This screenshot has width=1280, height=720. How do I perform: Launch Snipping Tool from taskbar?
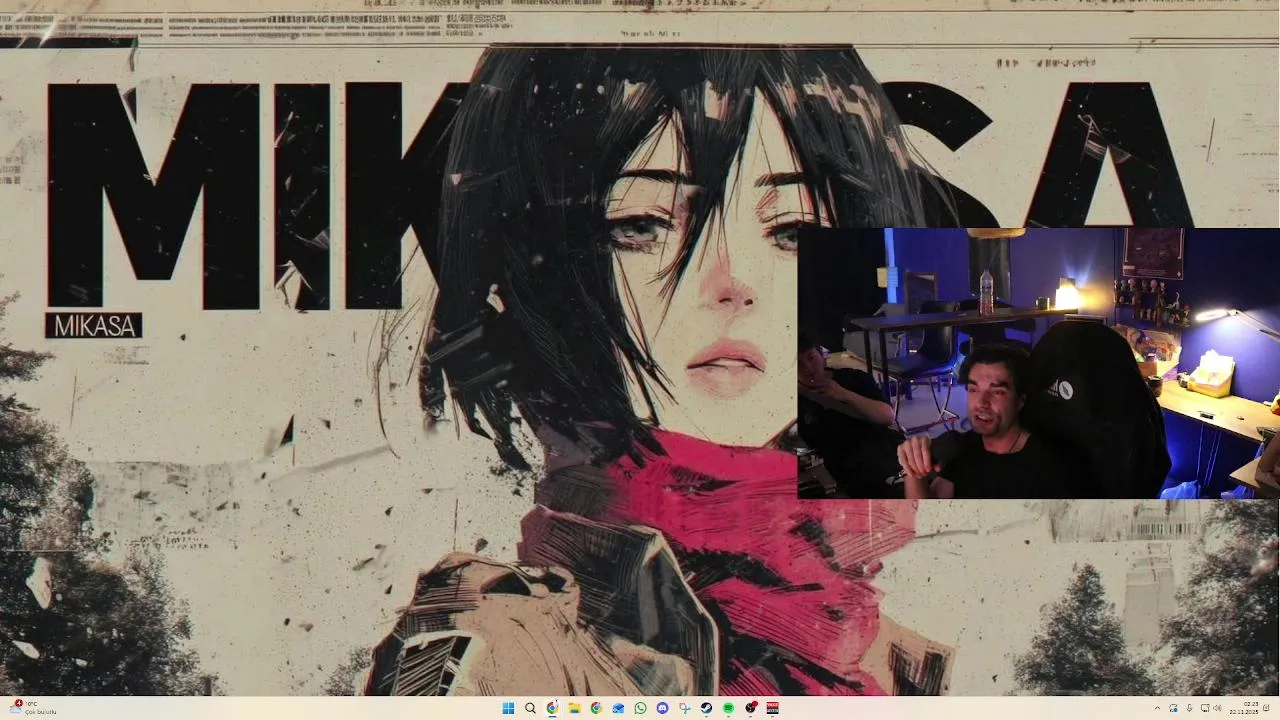coord(684,708)
